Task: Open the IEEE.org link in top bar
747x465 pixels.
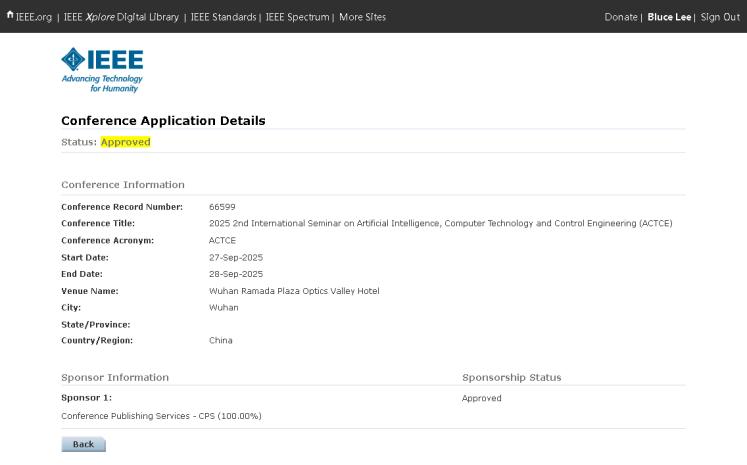Action: coord(34,17)
